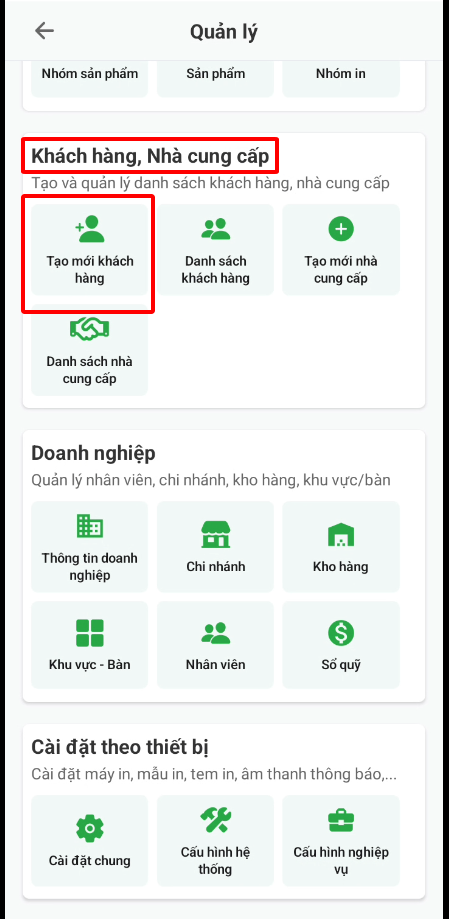Select Tạo mới nhà cung cấp
The width and height of the screenshot is (449, 919).
click(x=341, y=250)
